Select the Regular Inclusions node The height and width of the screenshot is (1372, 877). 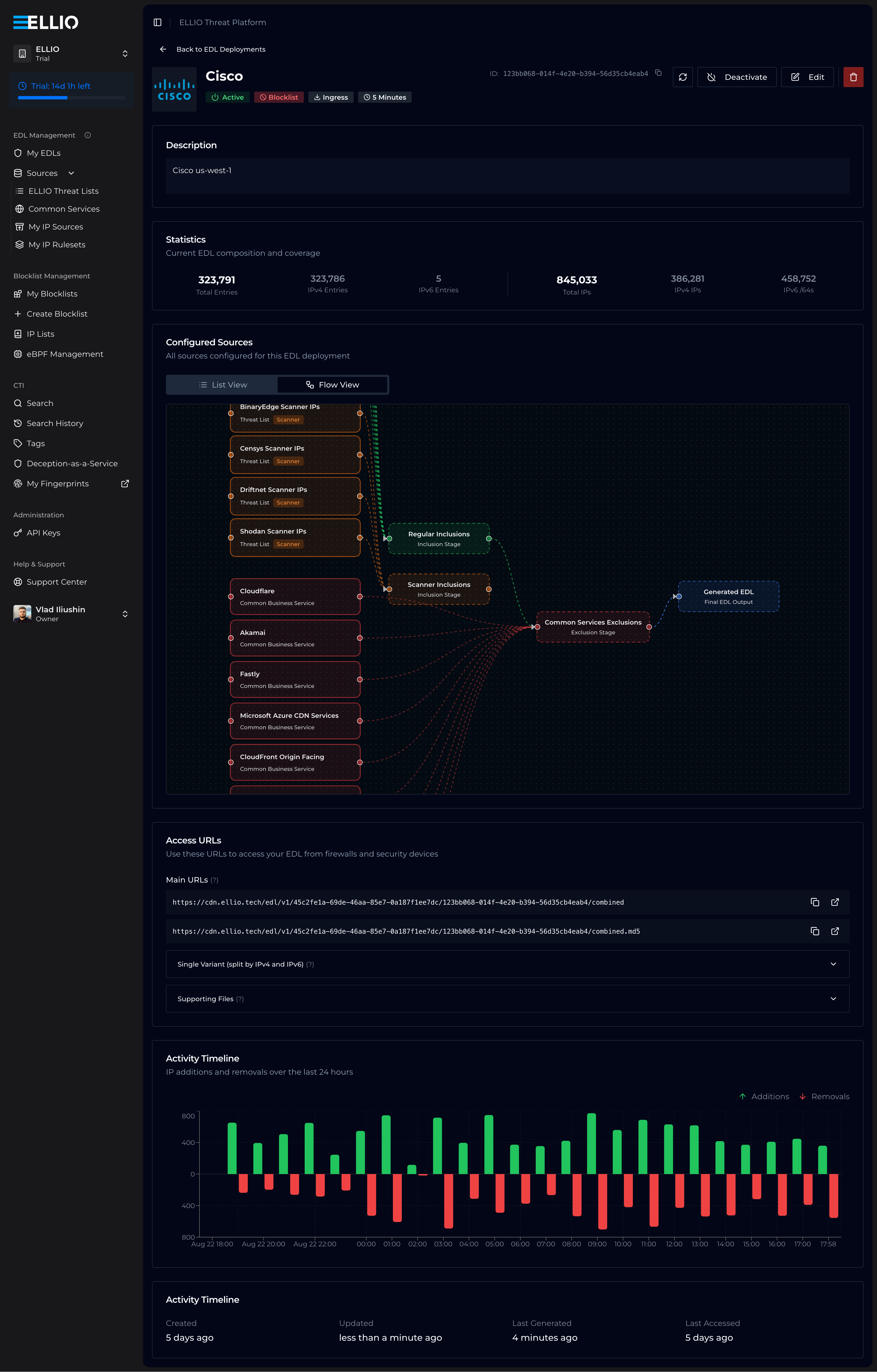[439, 538]
